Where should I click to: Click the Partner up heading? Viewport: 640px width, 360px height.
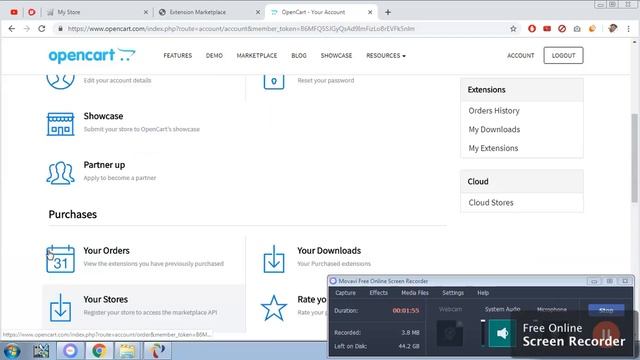point(104,165)
